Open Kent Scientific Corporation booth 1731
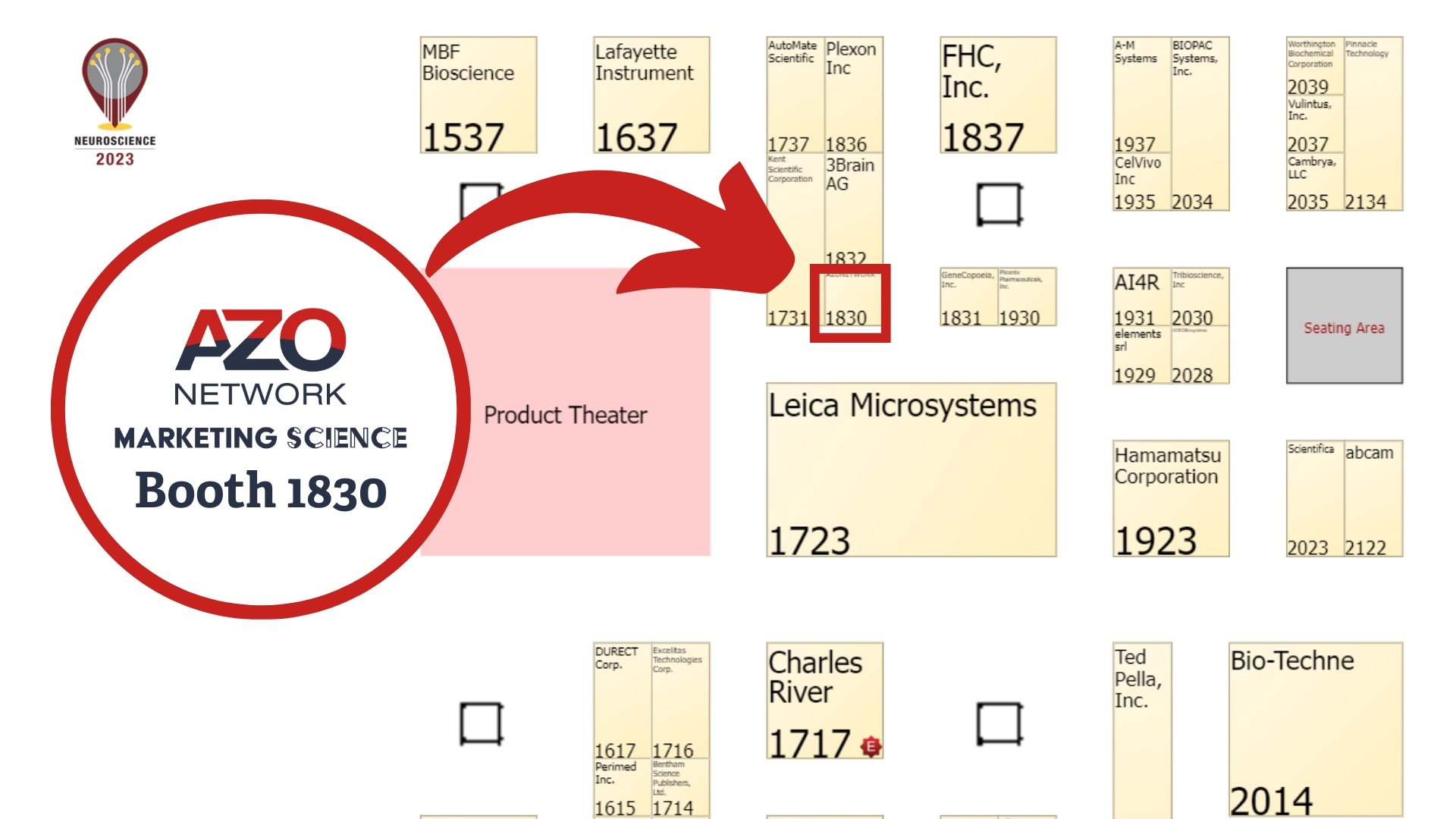 pyautogui.click(x=795, y=240)
